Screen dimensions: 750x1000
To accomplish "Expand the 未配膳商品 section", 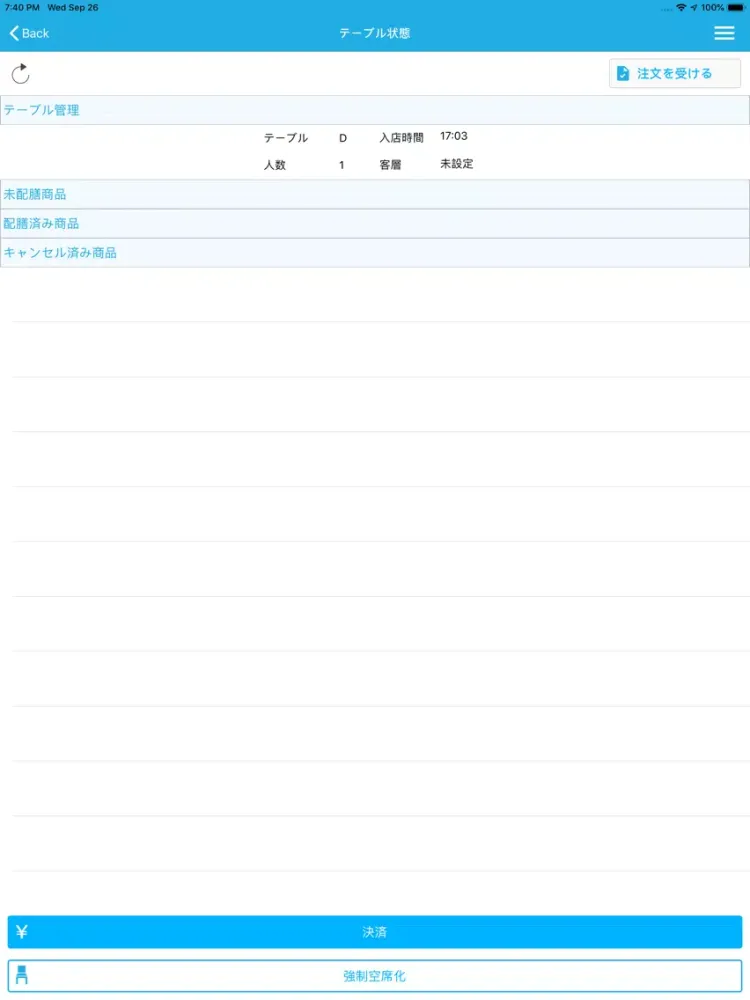I will [x=375, y=194].
